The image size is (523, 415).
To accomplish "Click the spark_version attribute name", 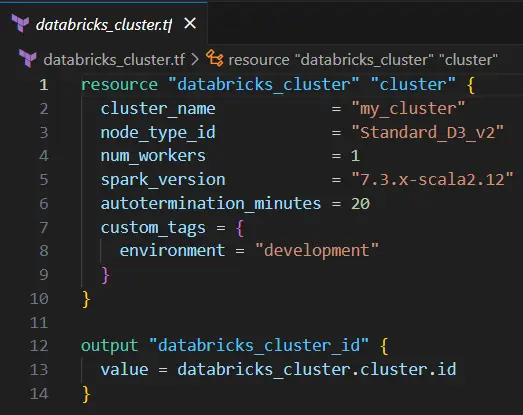I will coord(163,180).
